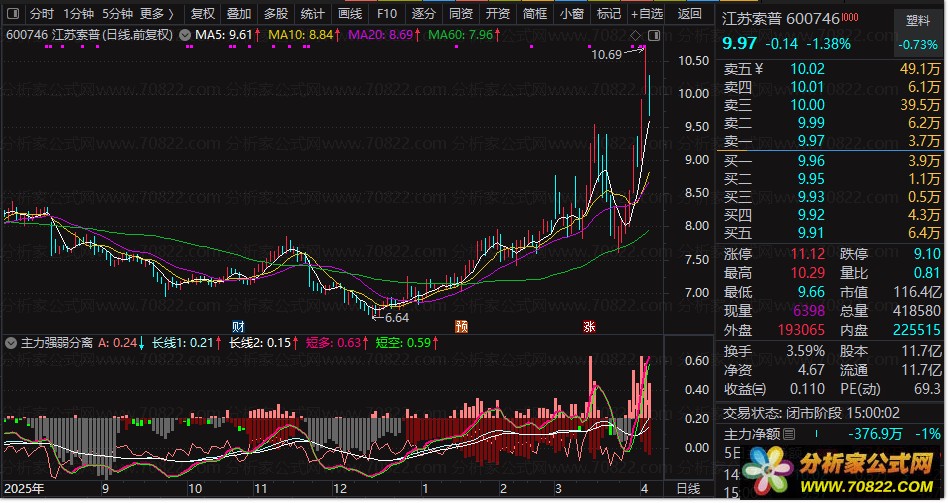Click the 跌停 price value 9.10
Screen dimensions: 950x503
927,254
